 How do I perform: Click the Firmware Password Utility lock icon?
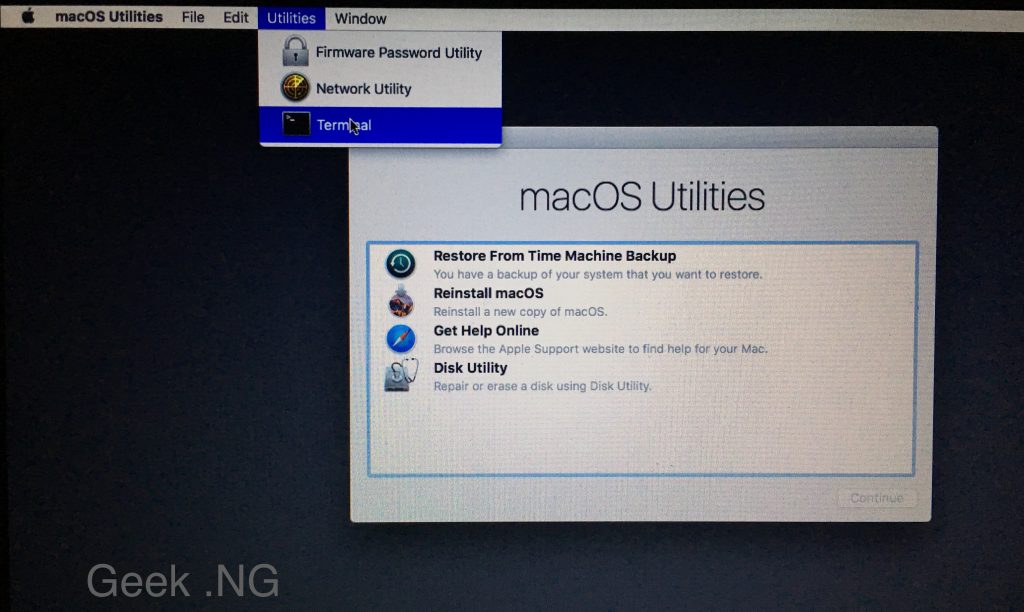tap(295, 51)
